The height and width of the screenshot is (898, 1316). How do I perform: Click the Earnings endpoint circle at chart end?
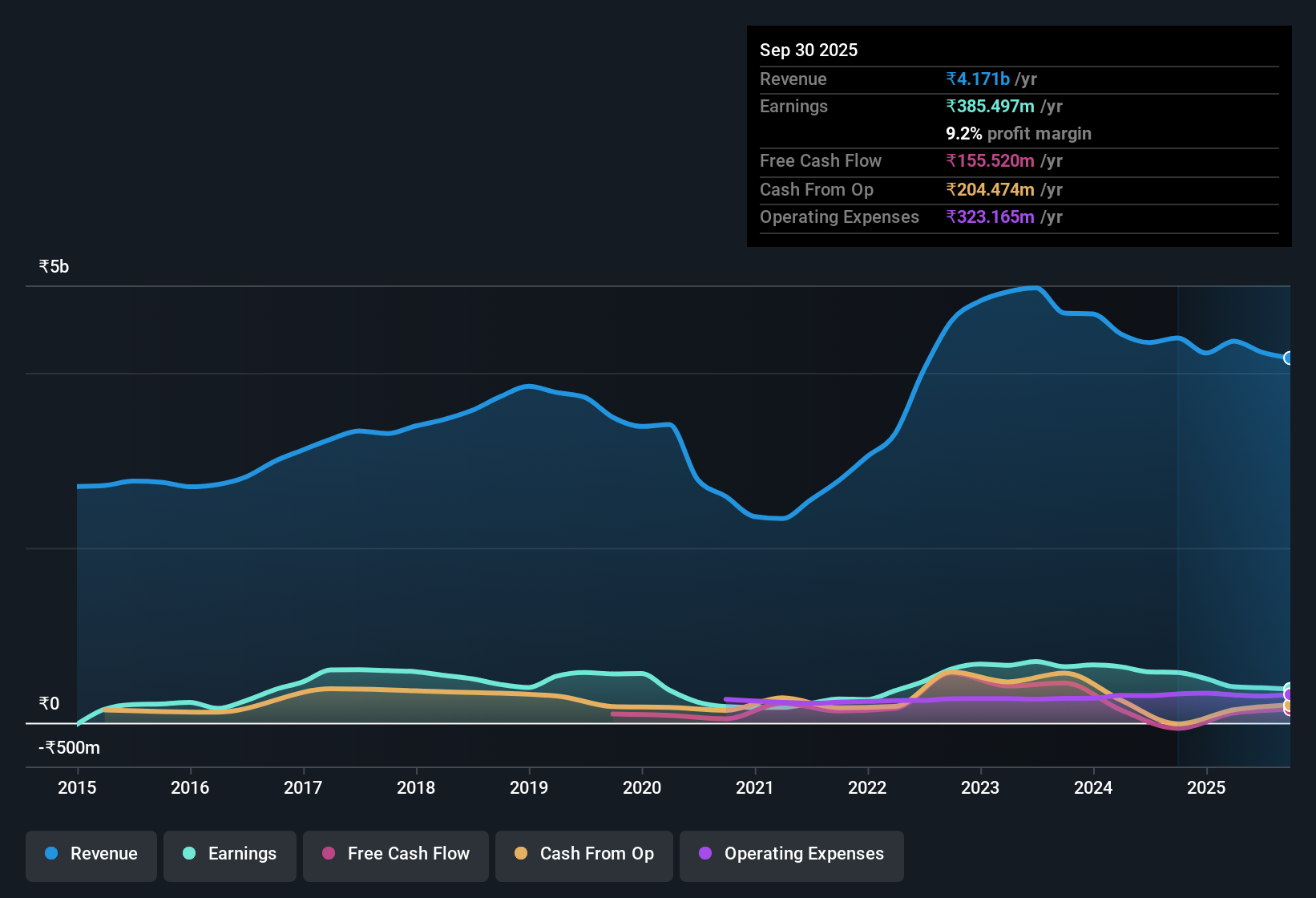pyautogui.click(x=1289, y=688)
